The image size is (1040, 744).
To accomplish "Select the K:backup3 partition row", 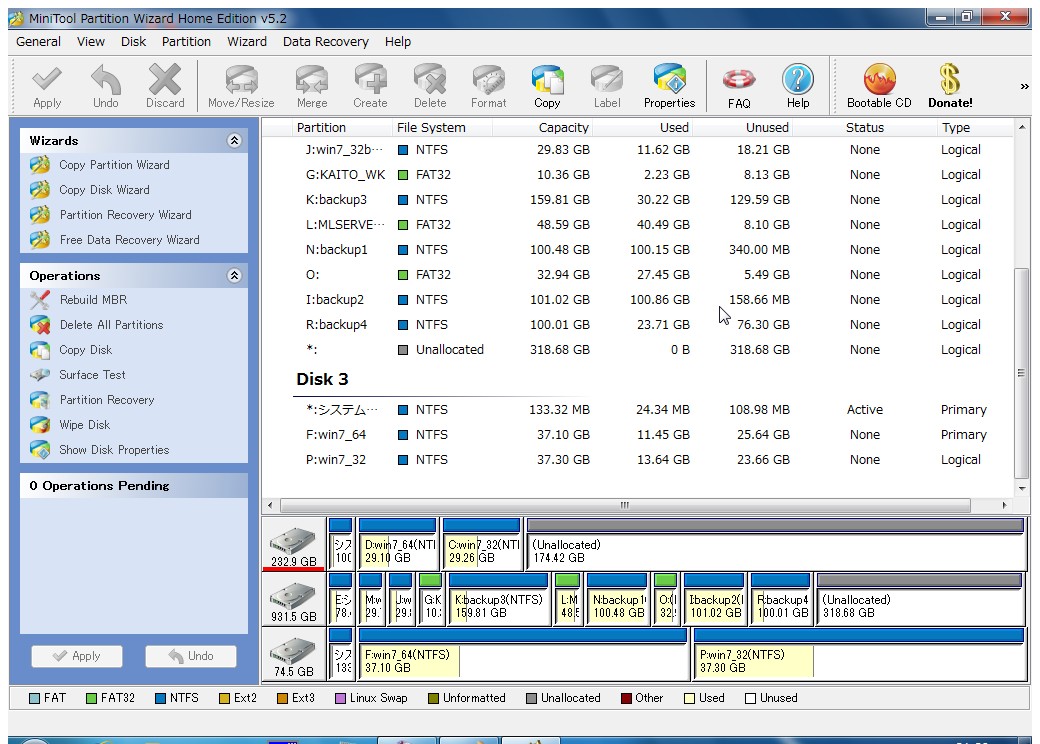I will click(637, 200).
